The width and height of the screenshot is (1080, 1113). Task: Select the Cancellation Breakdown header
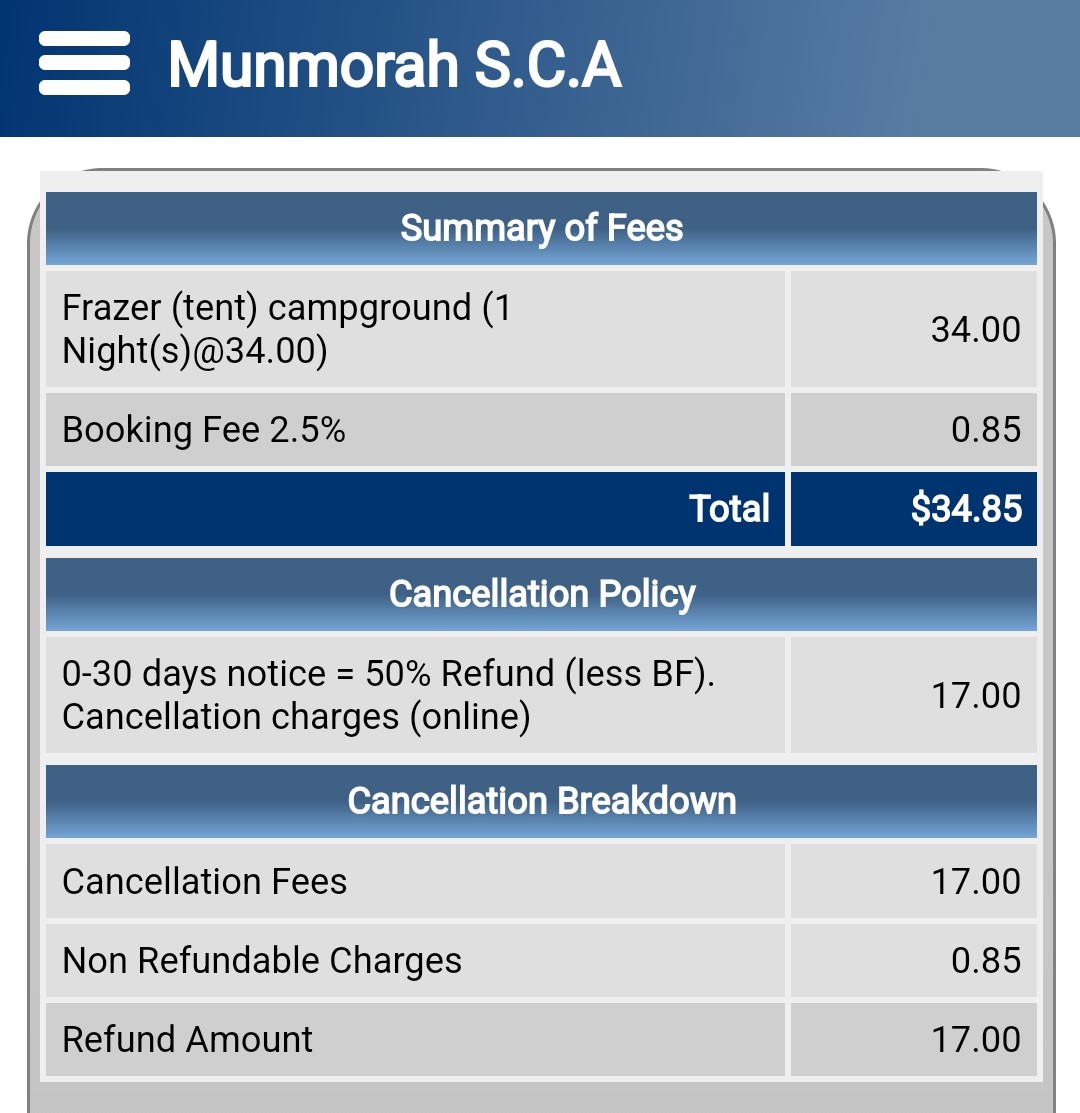coord(541,801)
